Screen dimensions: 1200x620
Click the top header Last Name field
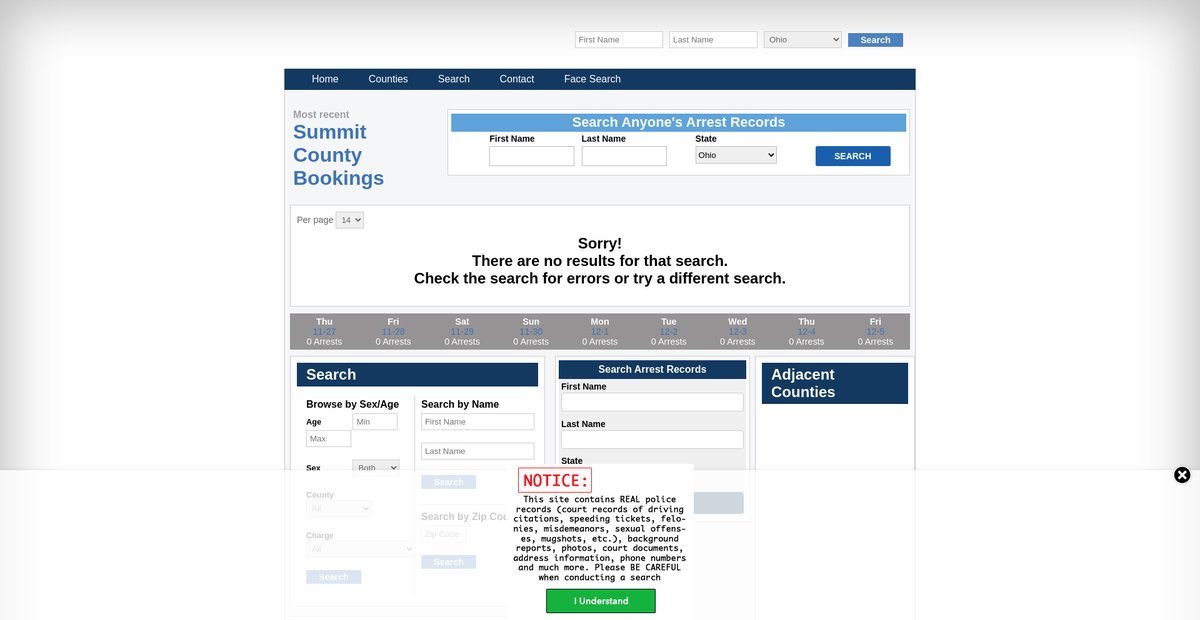[x=713, y=40]
